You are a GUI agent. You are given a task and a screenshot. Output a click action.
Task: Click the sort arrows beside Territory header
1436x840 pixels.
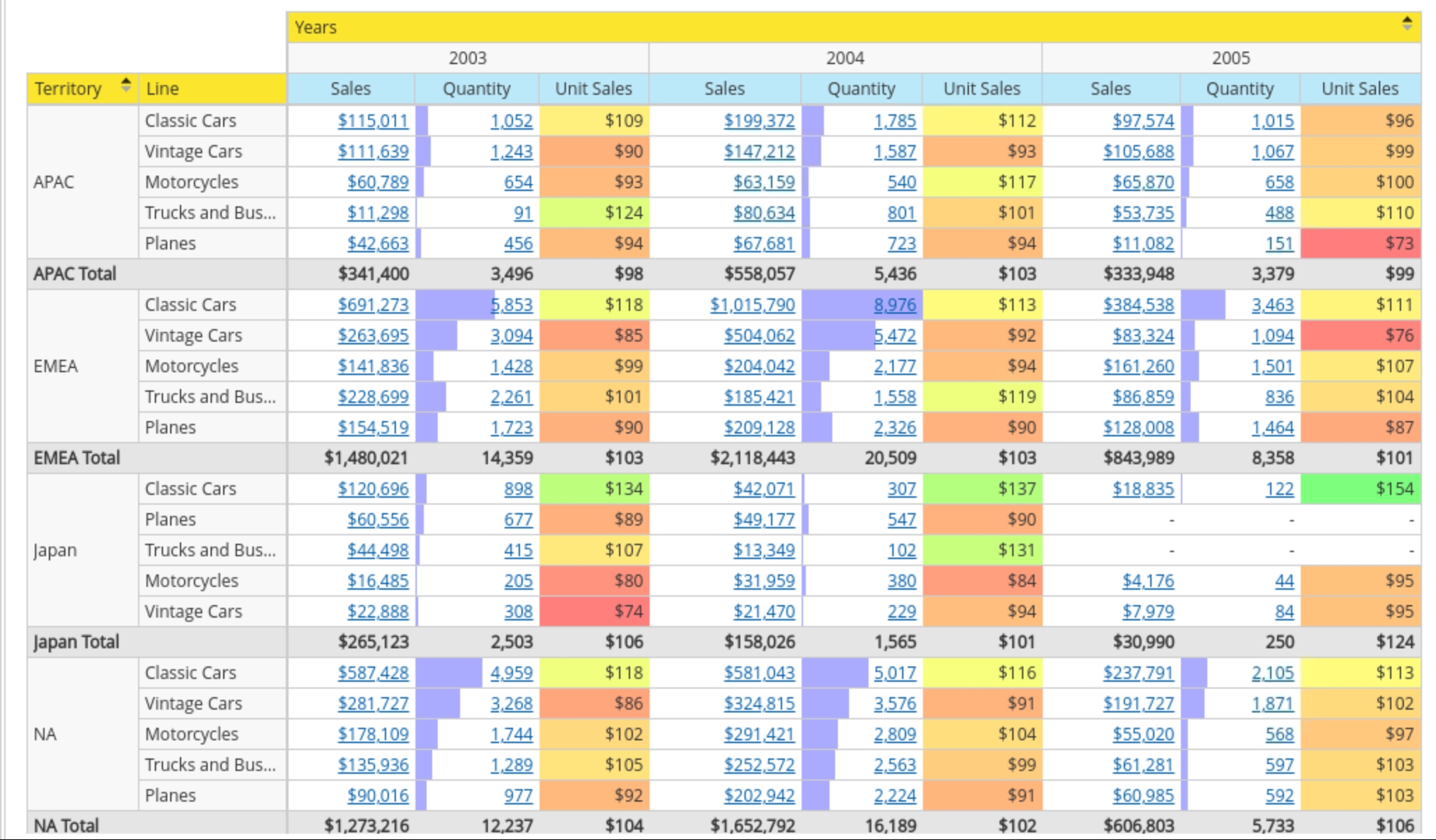tap(125, 86)
